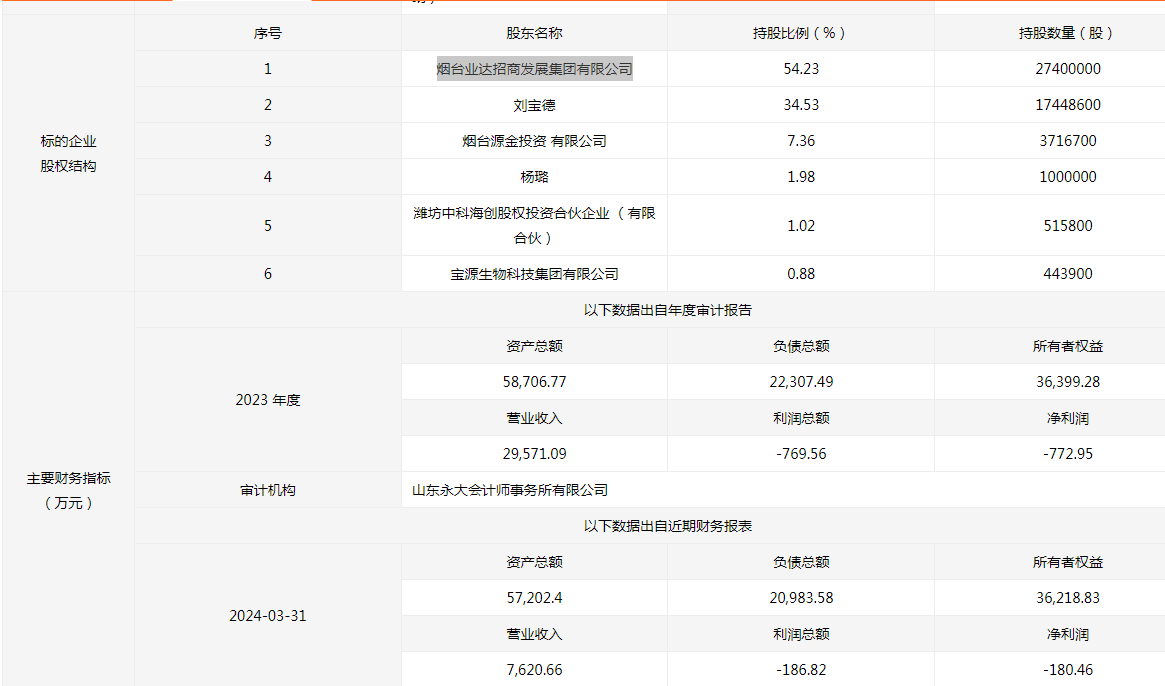
Task: Click recent total profit -186.82
Action: click(x=801, y=670)
